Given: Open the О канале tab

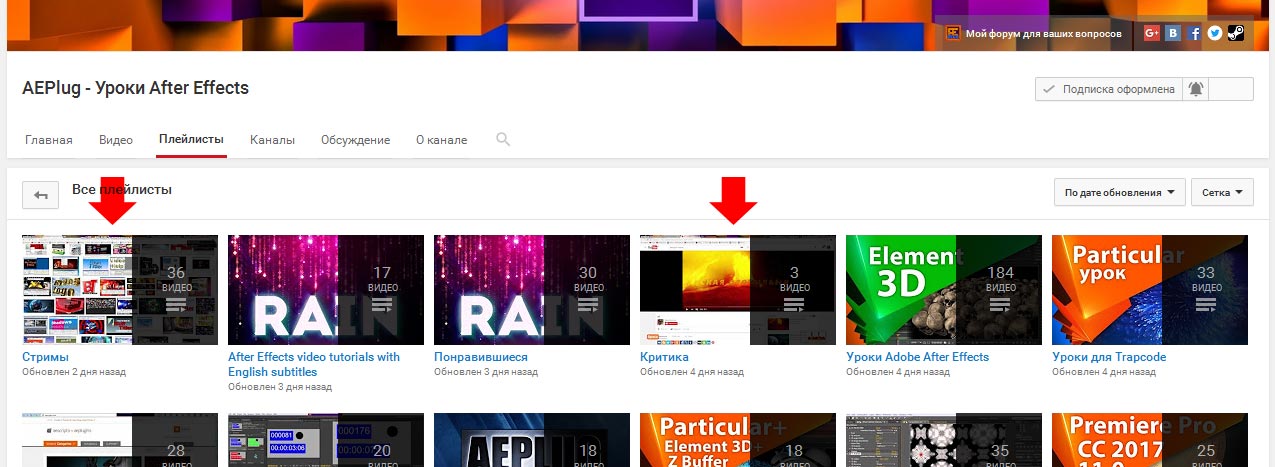Looking at the screenshot, I should pos(441,140).
